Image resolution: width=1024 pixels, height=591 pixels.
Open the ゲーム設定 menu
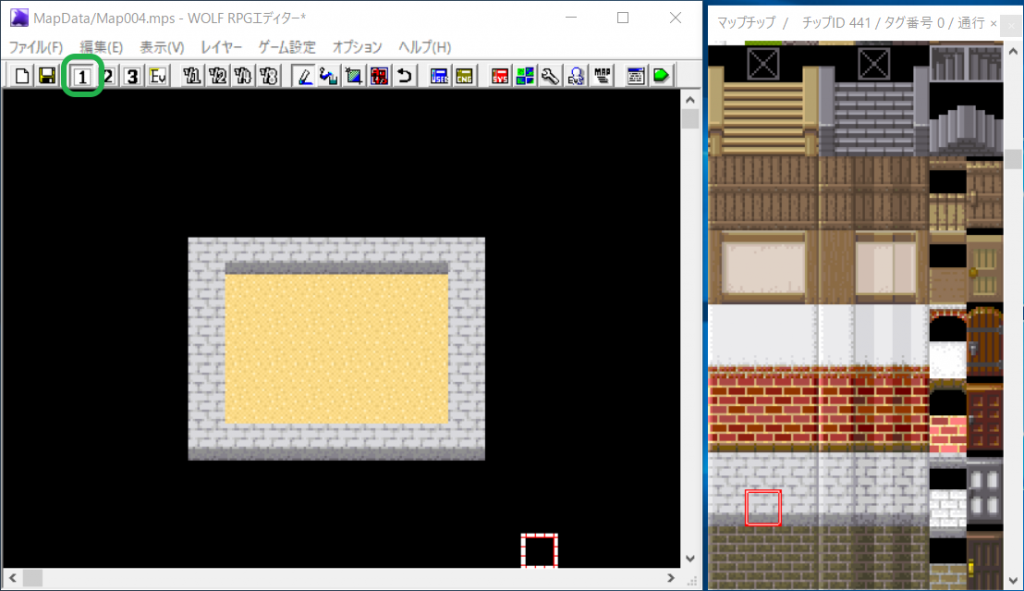point(287,47)
